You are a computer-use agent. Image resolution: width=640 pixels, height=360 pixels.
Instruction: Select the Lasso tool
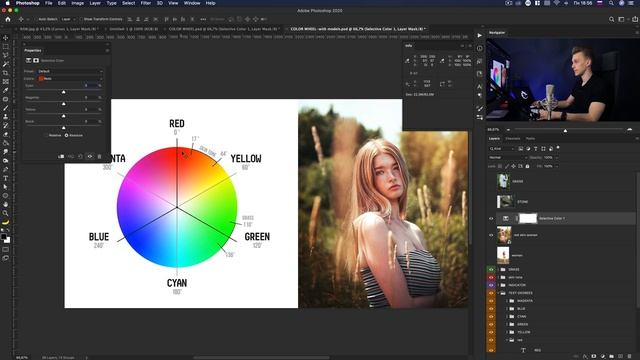pyautogui.click(x=6, y=55)
